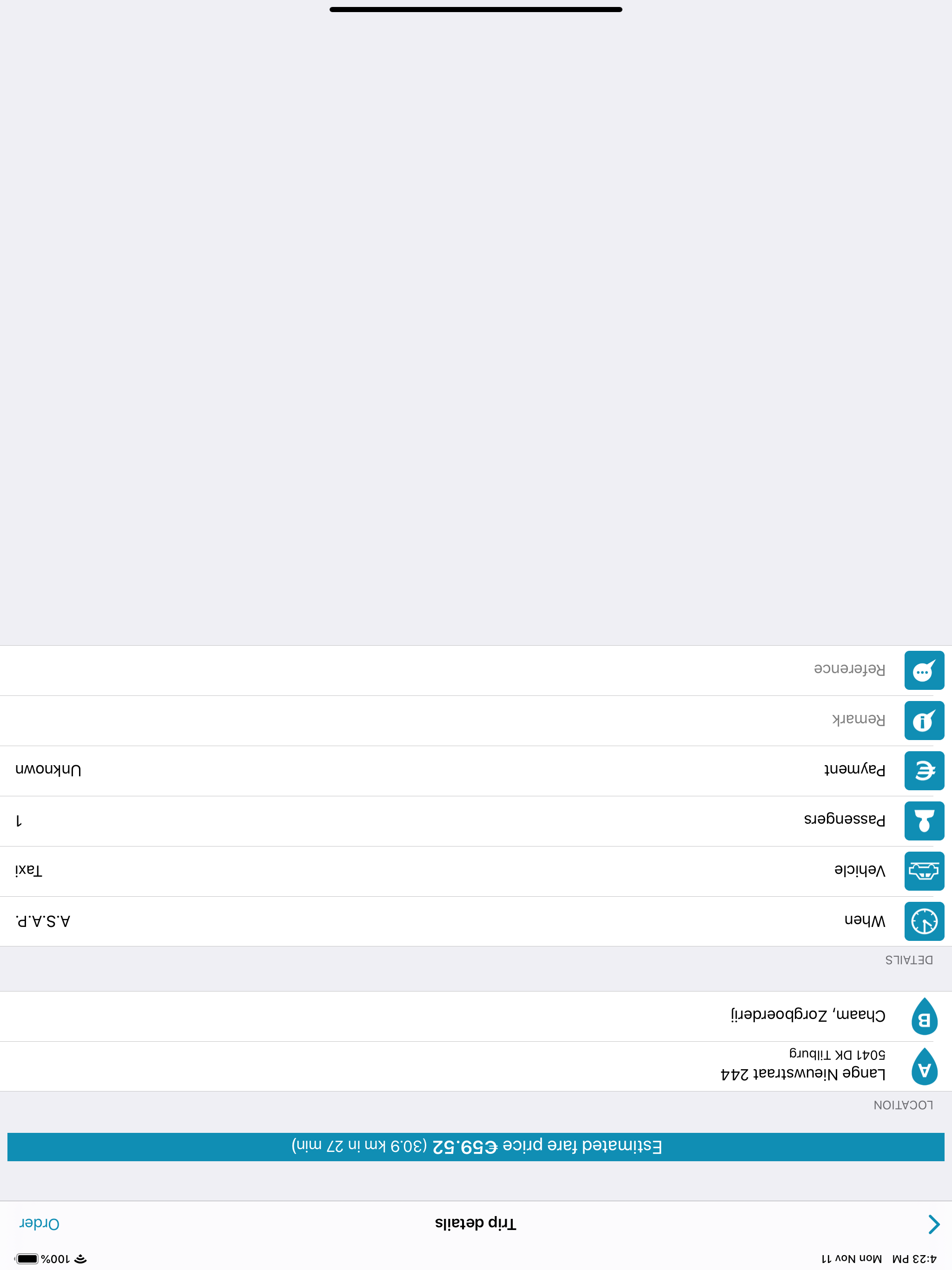
Task: Open the Payment row showing Unknown
Action: pyautogui.click(x=476, y=770)
